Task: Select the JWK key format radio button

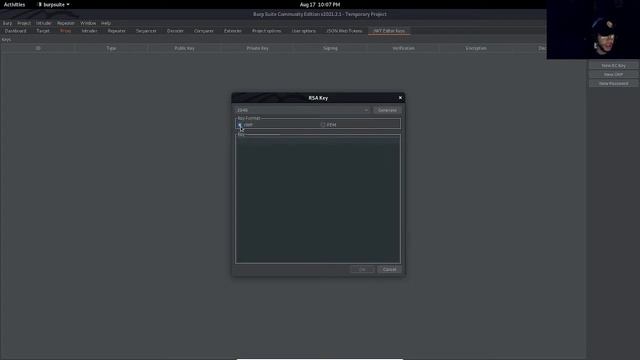Action: [240, 124]
